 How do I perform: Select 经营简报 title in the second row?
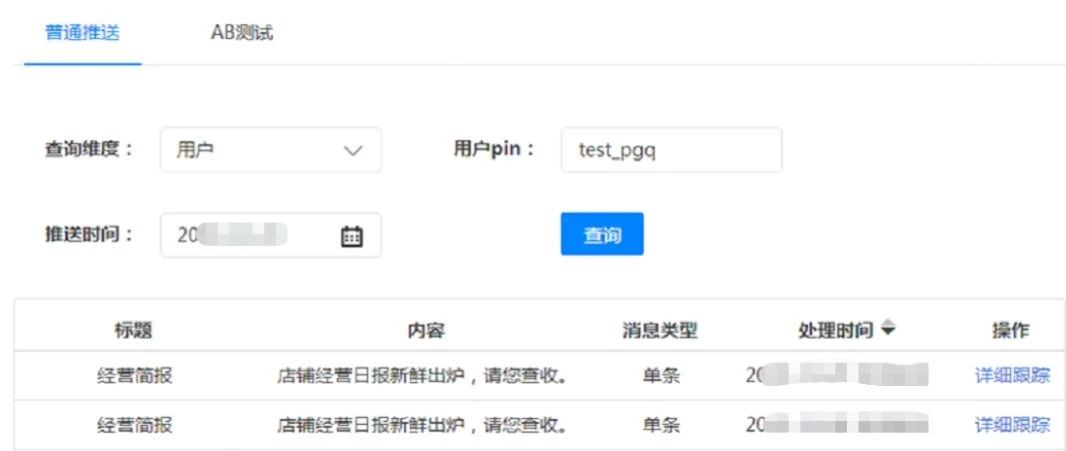(x=134, y=425)
